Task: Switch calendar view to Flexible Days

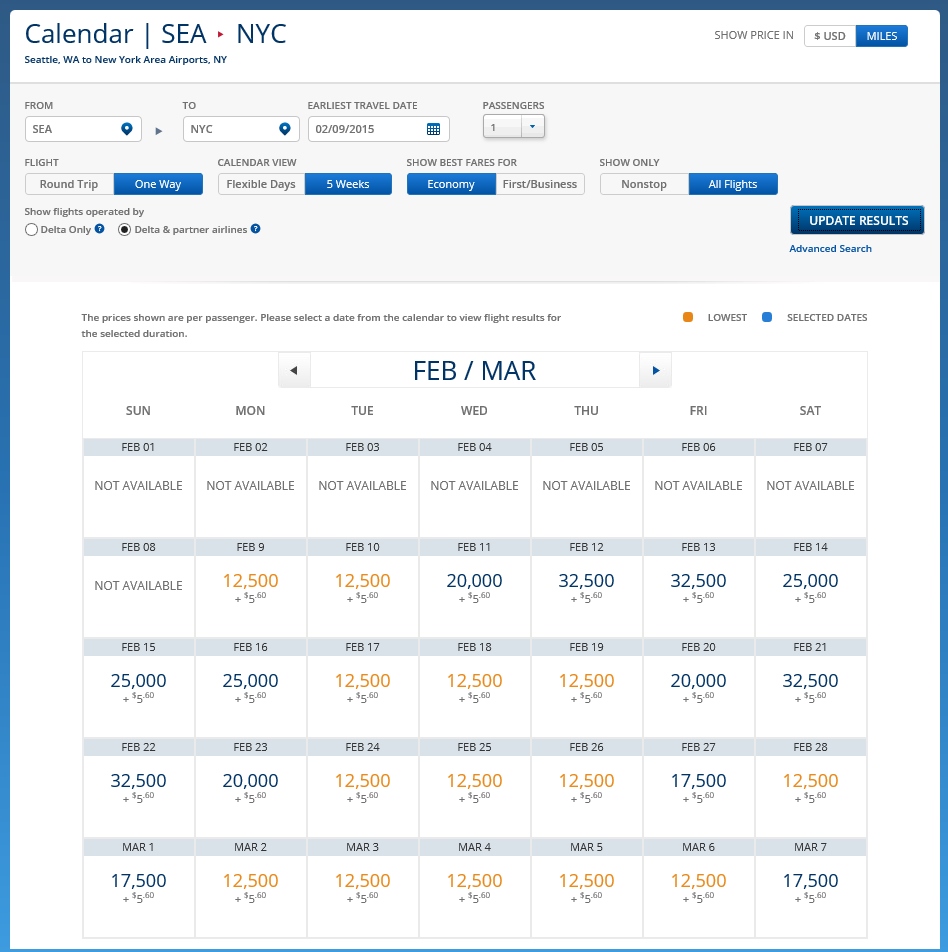Action: coord(260,183)
